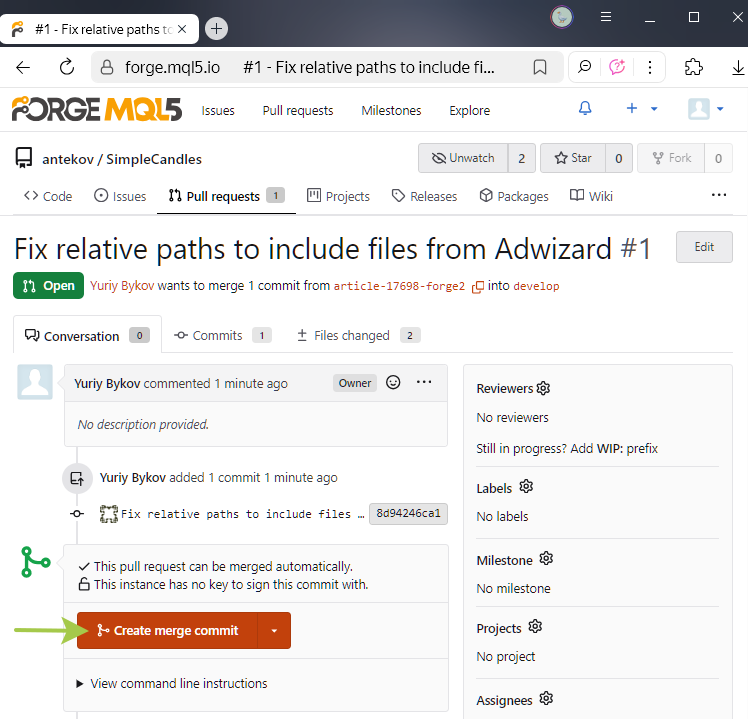Image resolution: width=748 pixels, height=719 pixels.
Task: Click Edit next to pull request title
Action: 704,247
